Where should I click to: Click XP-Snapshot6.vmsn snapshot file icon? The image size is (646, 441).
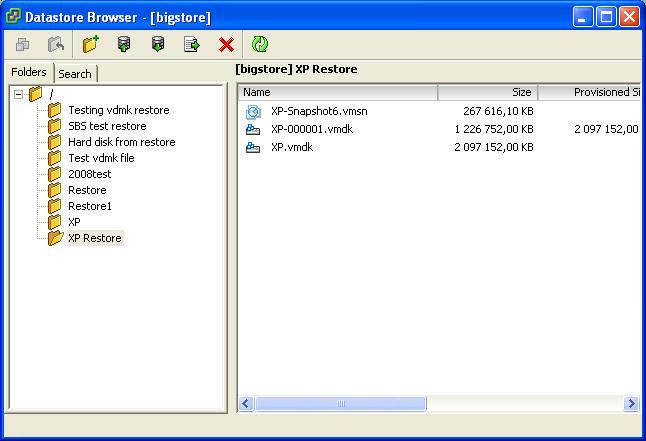point(253,112)
